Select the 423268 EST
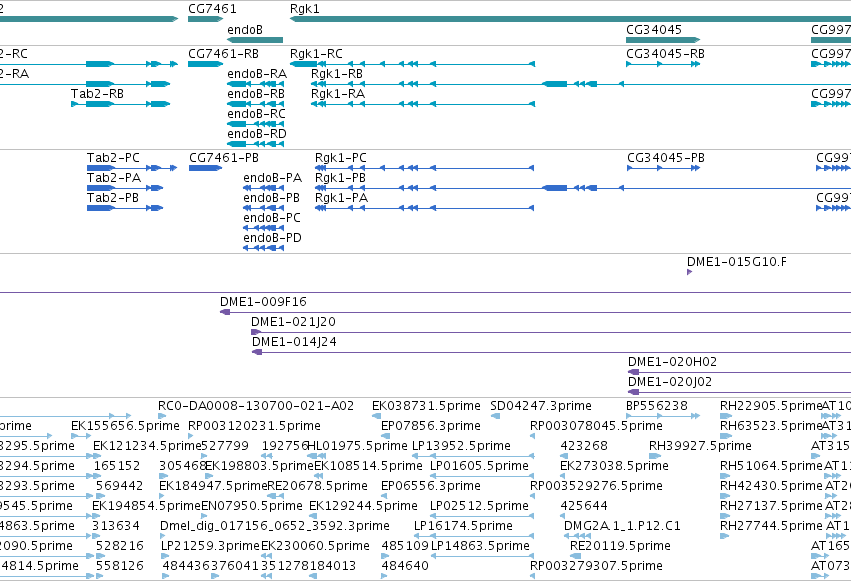 point(584,446)
